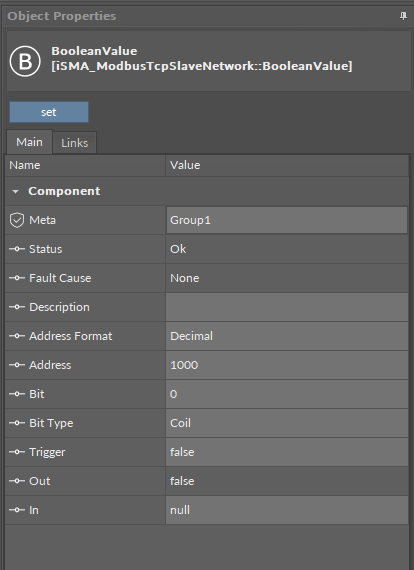Click the slot icon beside Address Format
Image resolution: width=414 pixels, height=570 pixels.
click(17, 336)
